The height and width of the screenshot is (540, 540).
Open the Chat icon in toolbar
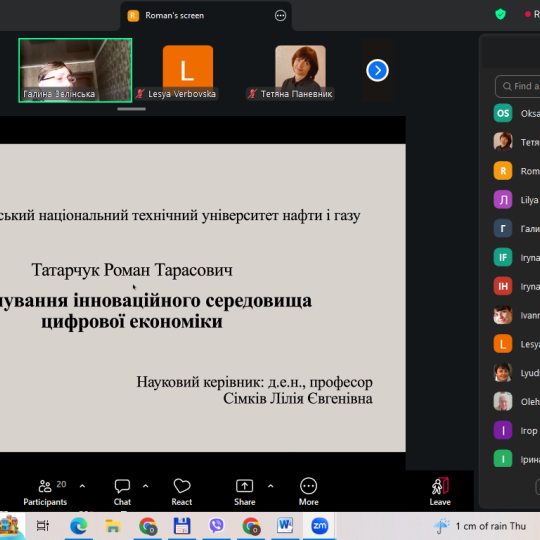(122, 486)
